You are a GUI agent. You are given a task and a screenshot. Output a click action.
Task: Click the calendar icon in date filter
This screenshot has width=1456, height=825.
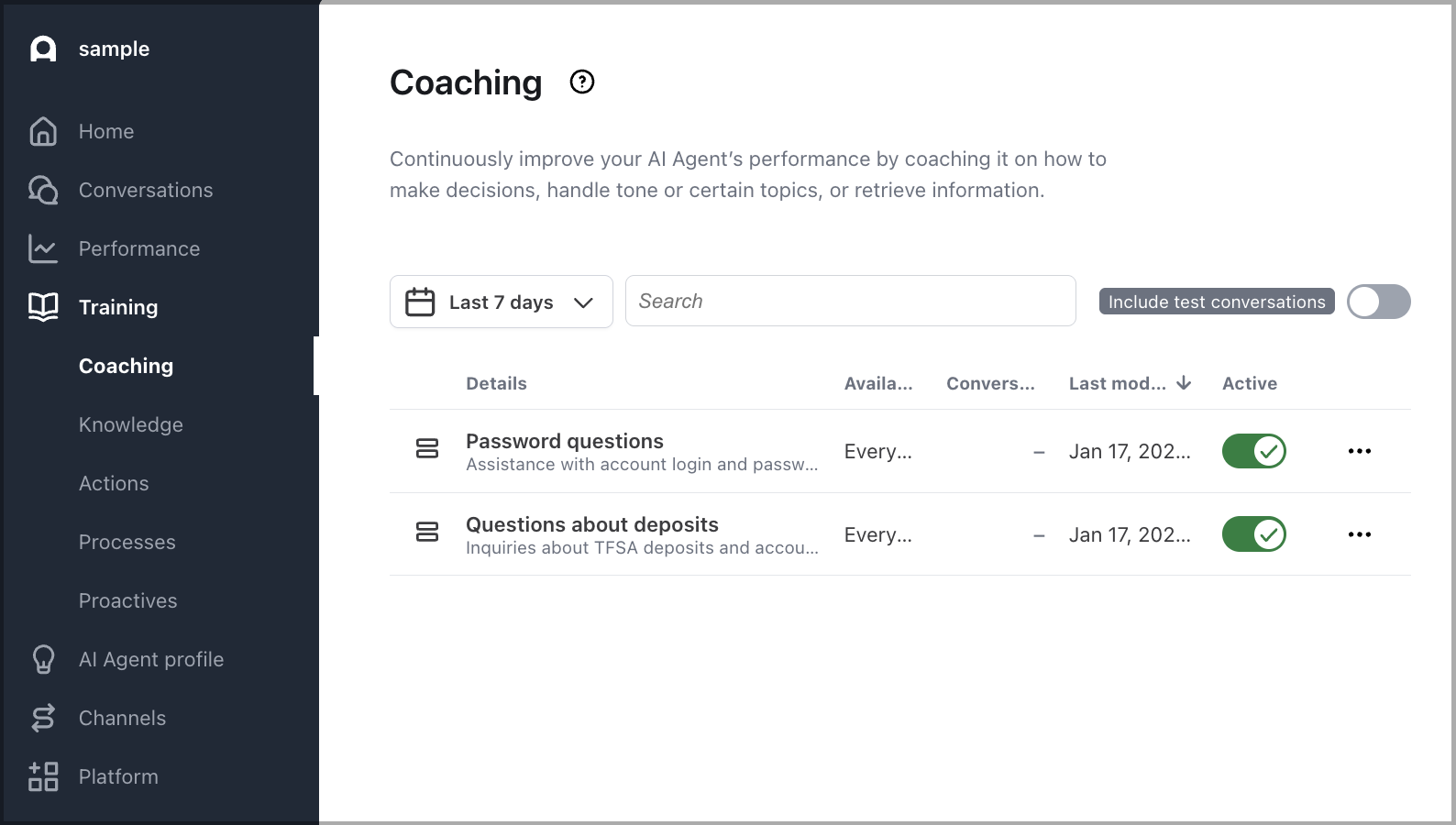pos(420,302)
